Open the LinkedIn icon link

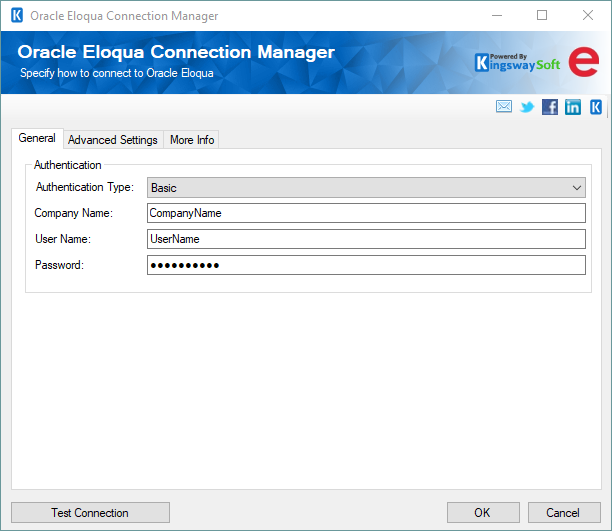573,107
